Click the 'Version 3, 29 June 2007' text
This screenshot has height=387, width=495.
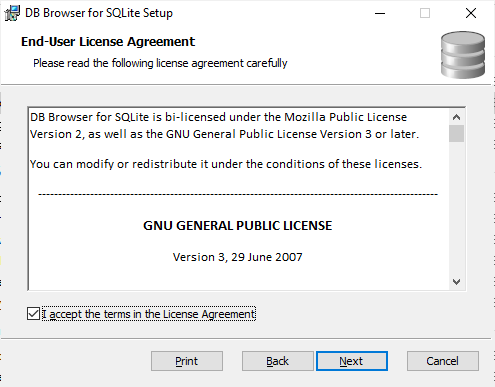pyautogui.click(x=238, y=257)
